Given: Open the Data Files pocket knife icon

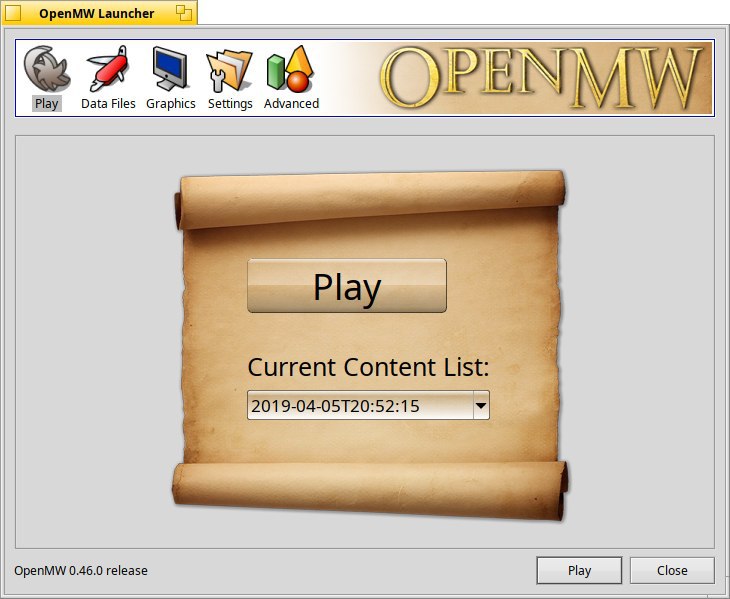Looking at the screenshot, I should click(x=108, y=69).
